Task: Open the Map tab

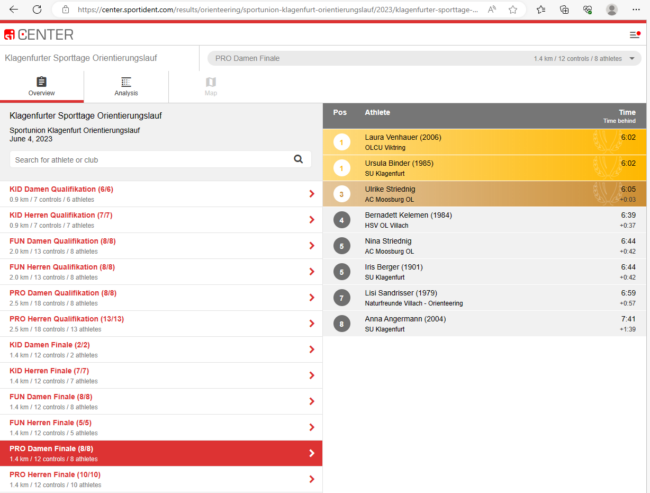Action: point(210,86)
